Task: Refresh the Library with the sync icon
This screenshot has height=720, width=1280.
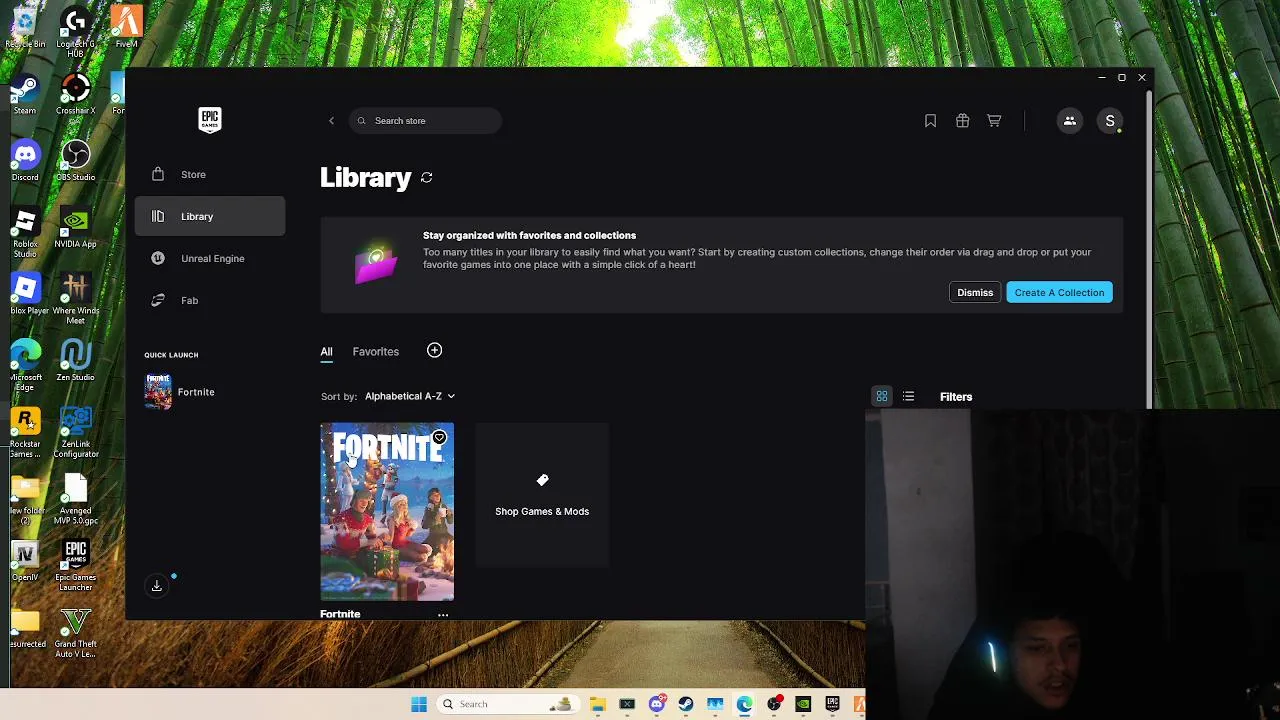Action: (x=427, y=178)
